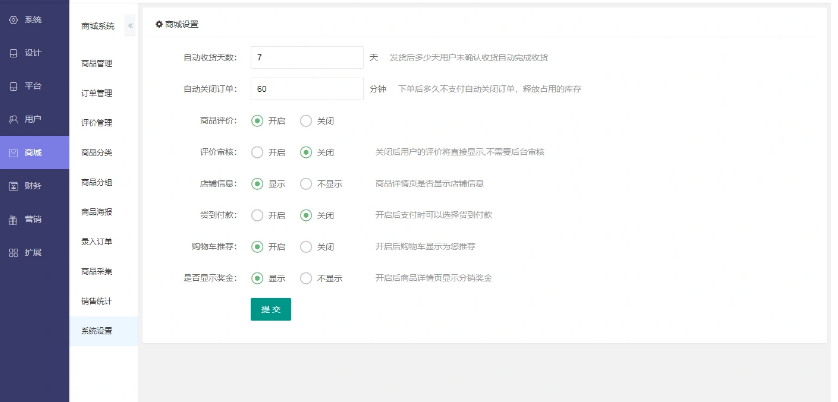This screenshot has width=838, height=402.
Task: Open the 系统 section in sidebar
Action: tap(27, 19)
